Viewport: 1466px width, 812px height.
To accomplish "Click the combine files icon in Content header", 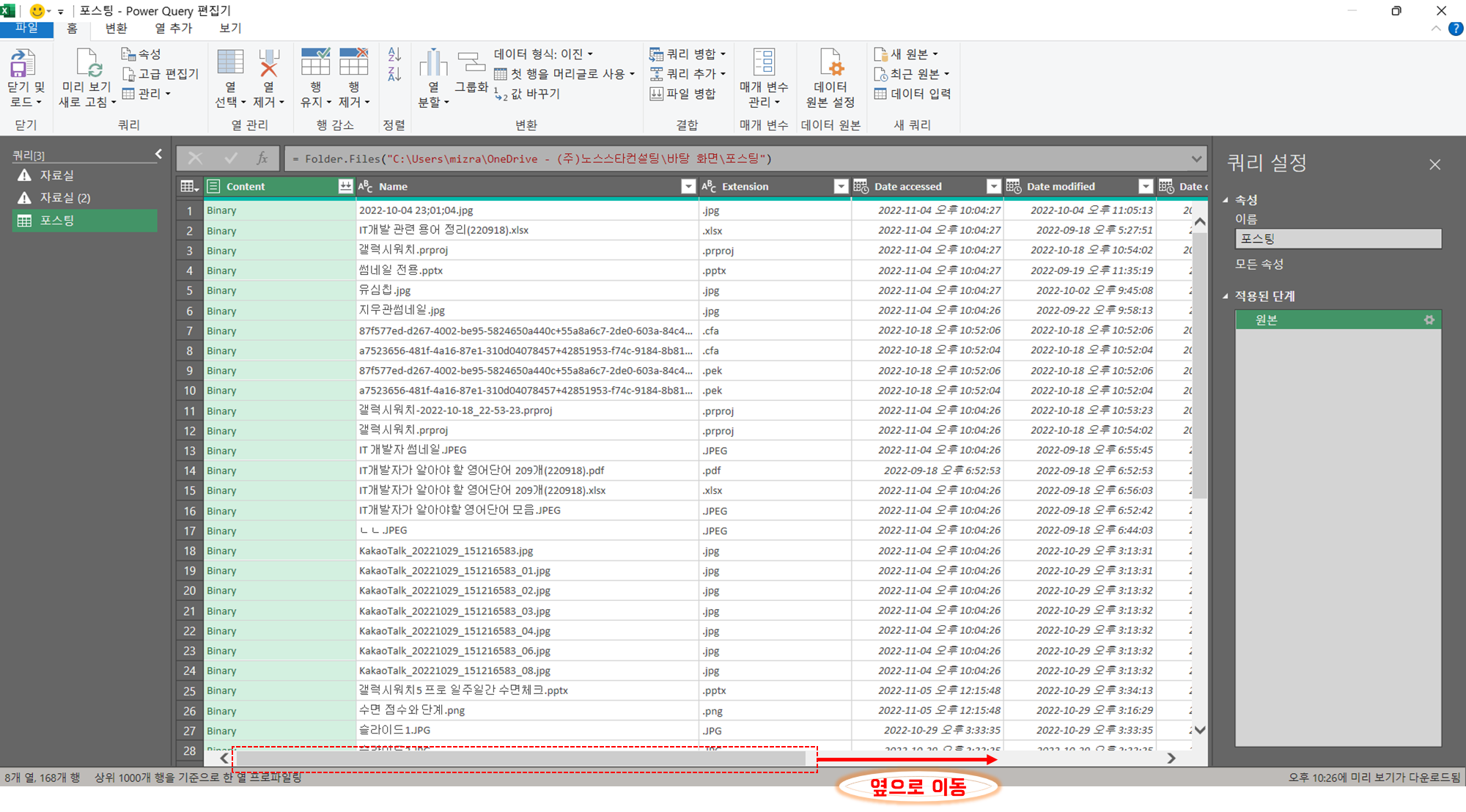I will point(345,186).
